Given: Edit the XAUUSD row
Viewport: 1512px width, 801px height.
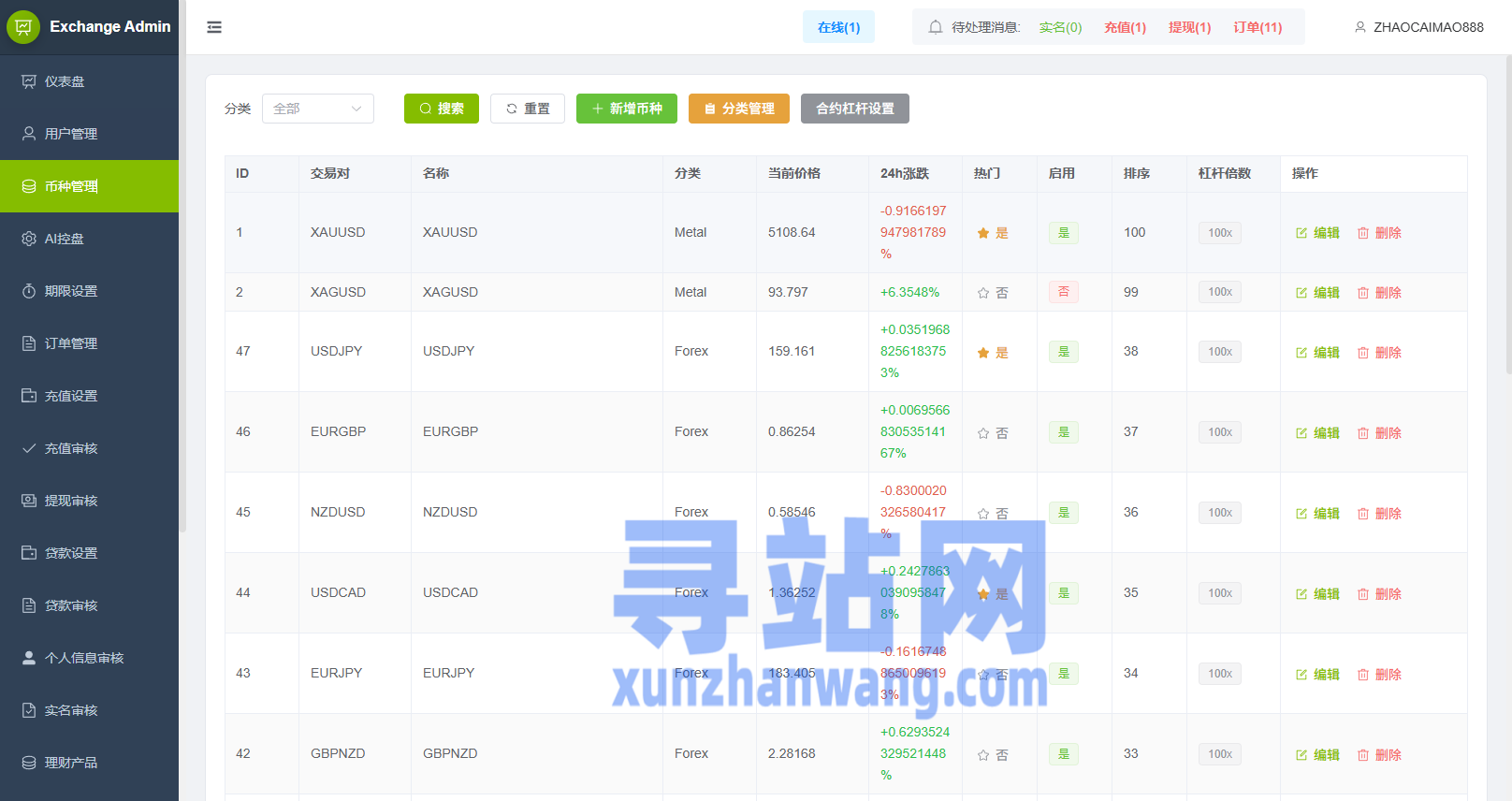Looking at the screenshot, I should 1317,233.
